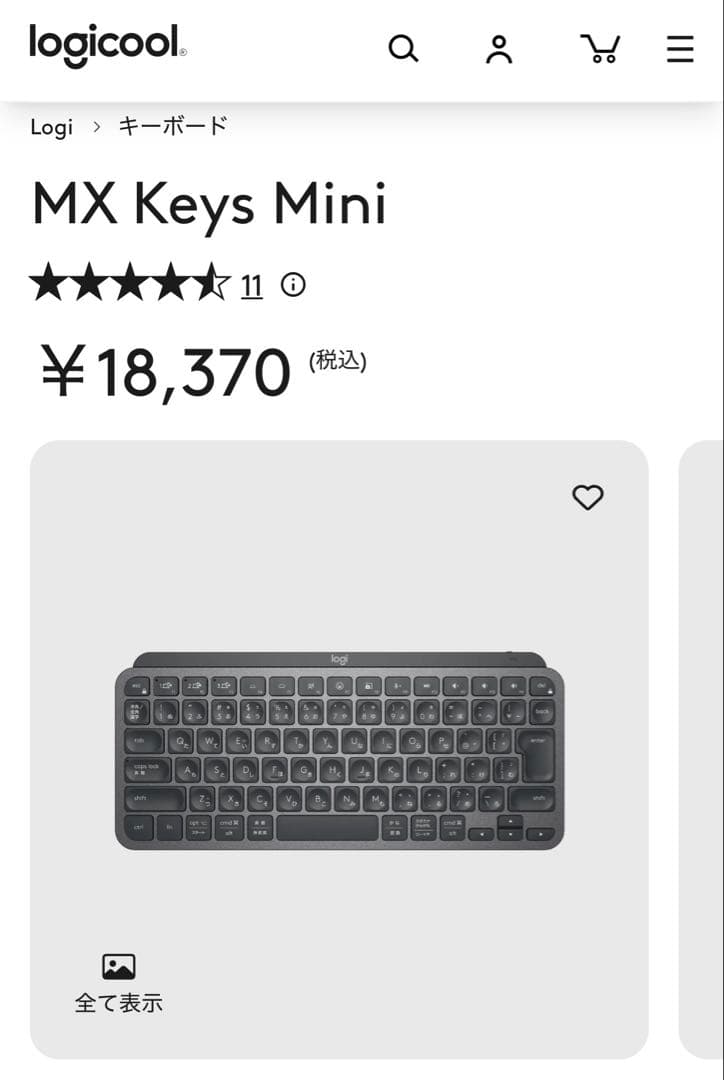Toggle the favorite heart on the product image
724x1080 pixels.
[x=588, y=496]
